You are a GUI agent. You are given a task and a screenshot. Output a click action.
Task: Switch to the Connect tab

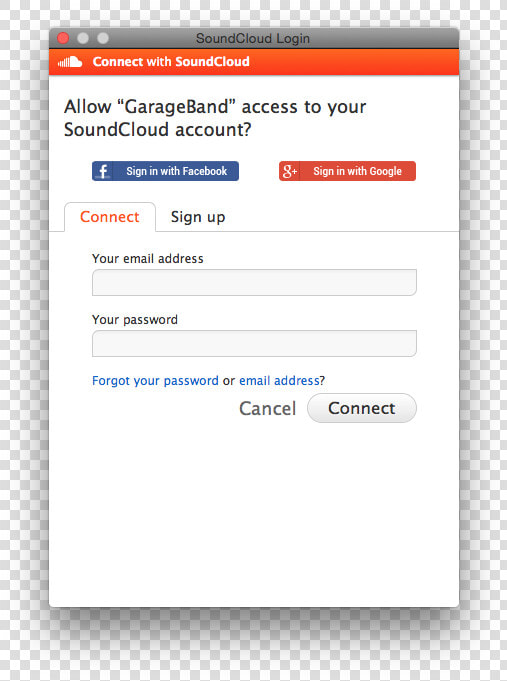(110, 217)
